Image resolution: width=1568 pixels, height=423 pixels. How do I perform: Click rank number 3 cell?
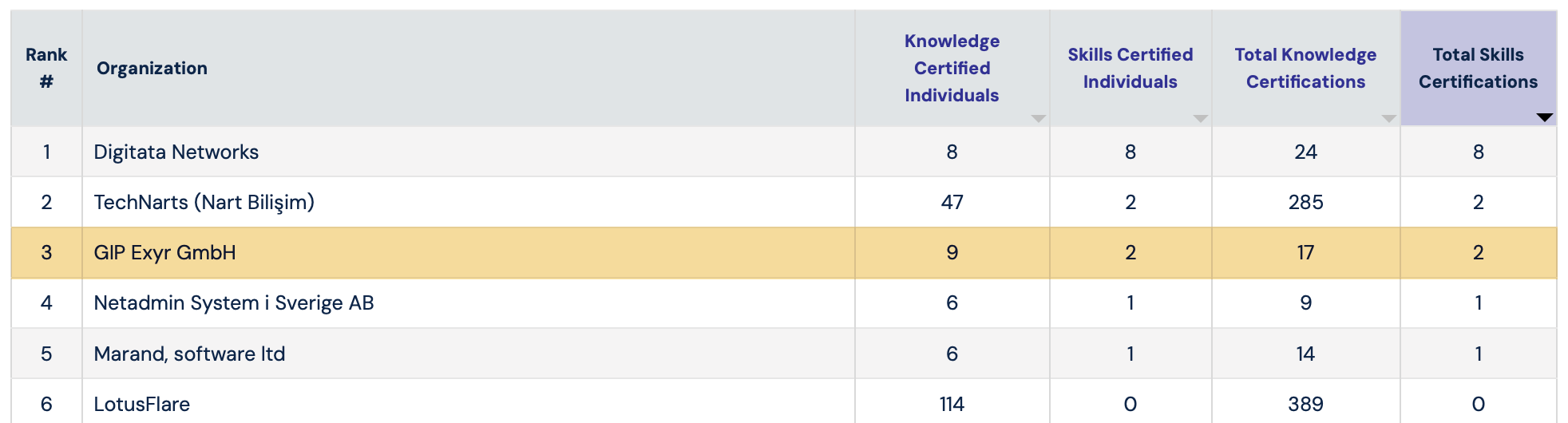pyautogui.click(x=46, y=252)
